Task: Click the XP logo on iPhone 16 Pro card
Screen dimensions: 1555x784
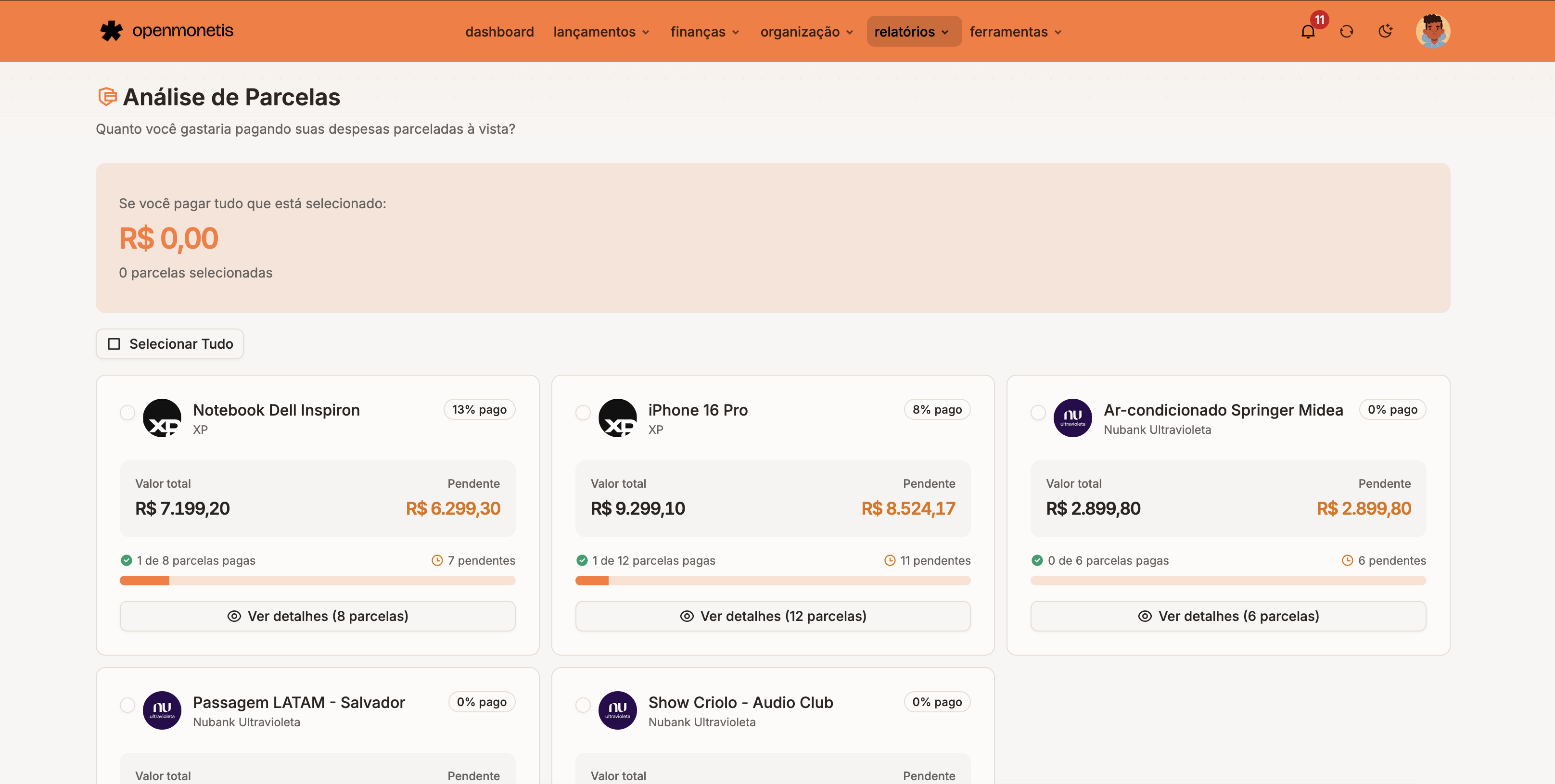Action: 618,417
